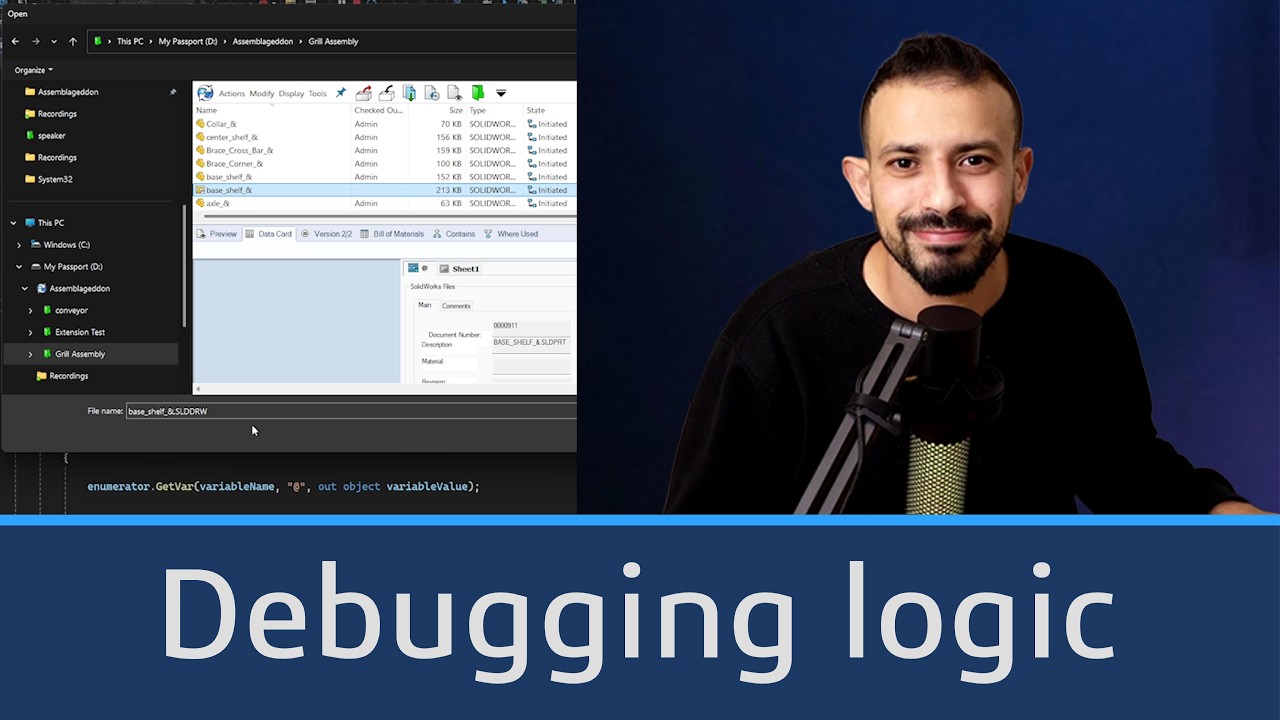
Task: Switch to the Preview tab
Action: click(217, 234)
